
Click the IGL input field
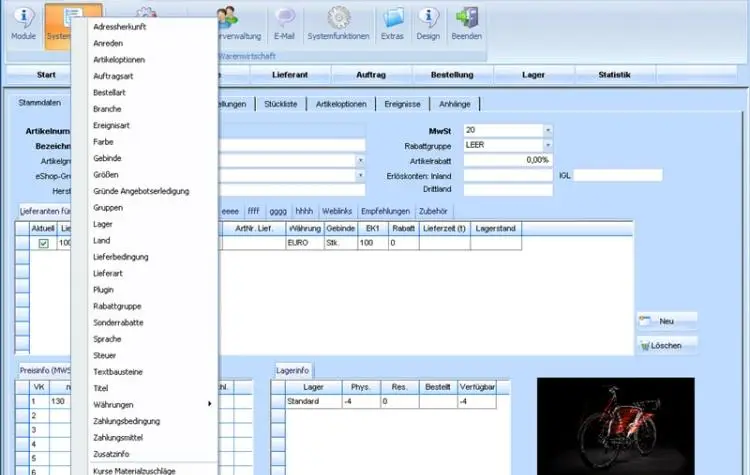618,175
